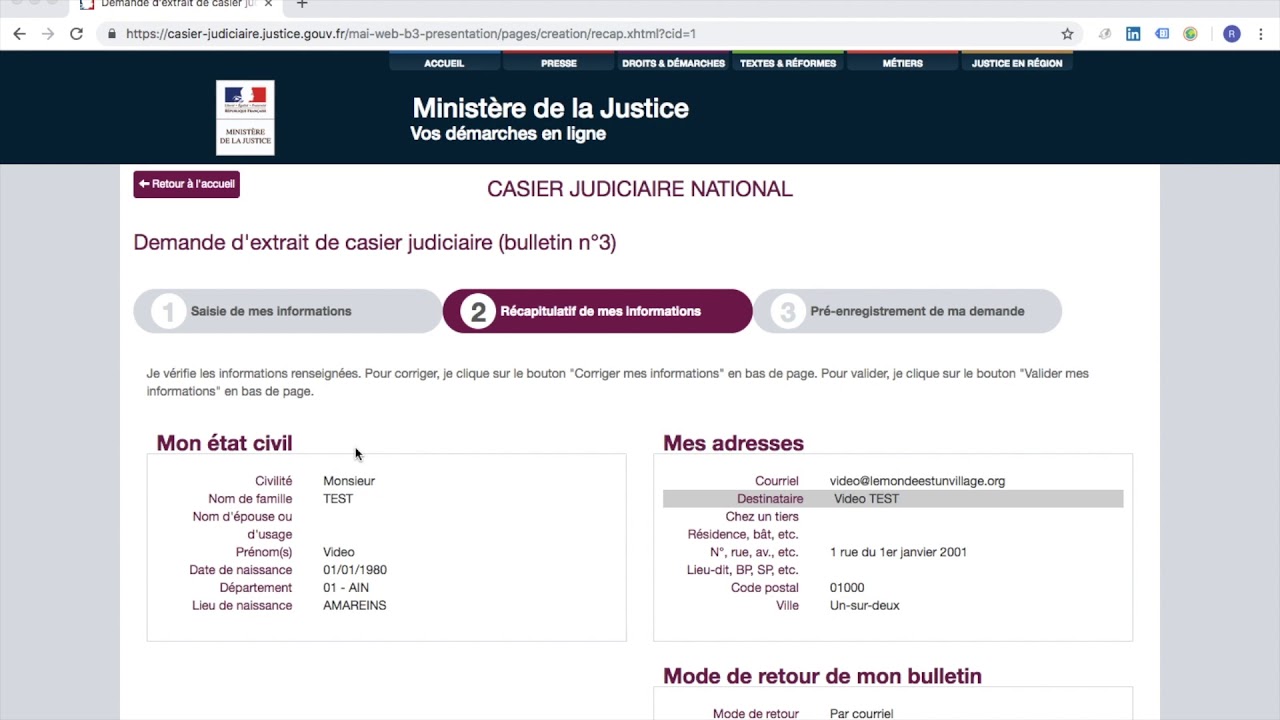
Task: Click the browser address bar URL
Action: 410,34
